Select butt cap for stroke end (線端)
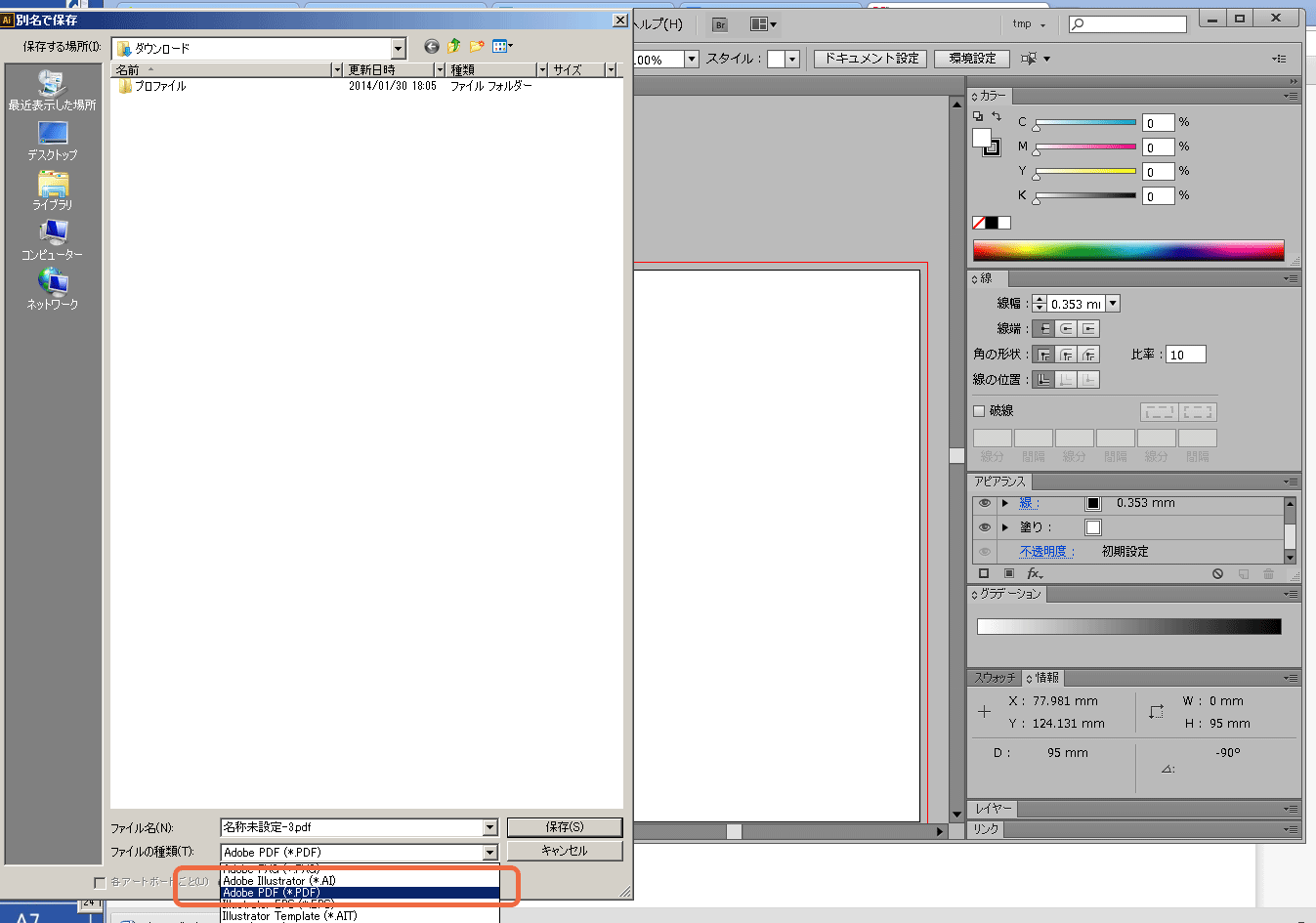Viewport: 1316px width, 923px height. [1044, 329]
